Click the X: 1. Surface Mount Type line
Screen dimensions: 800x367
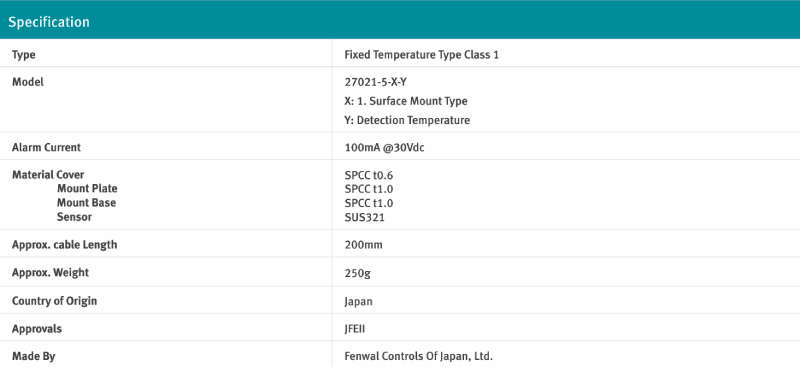pyautogui.click(x=406, y=101)
